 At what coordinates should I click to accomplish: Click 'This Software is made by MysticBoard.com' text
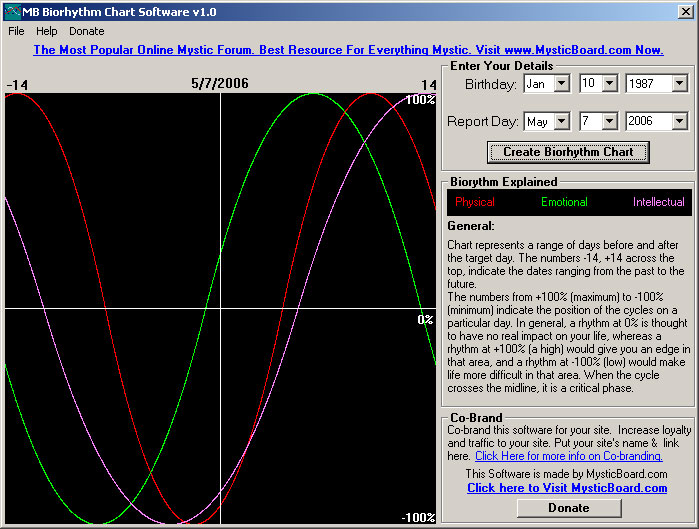coord(567,473)
